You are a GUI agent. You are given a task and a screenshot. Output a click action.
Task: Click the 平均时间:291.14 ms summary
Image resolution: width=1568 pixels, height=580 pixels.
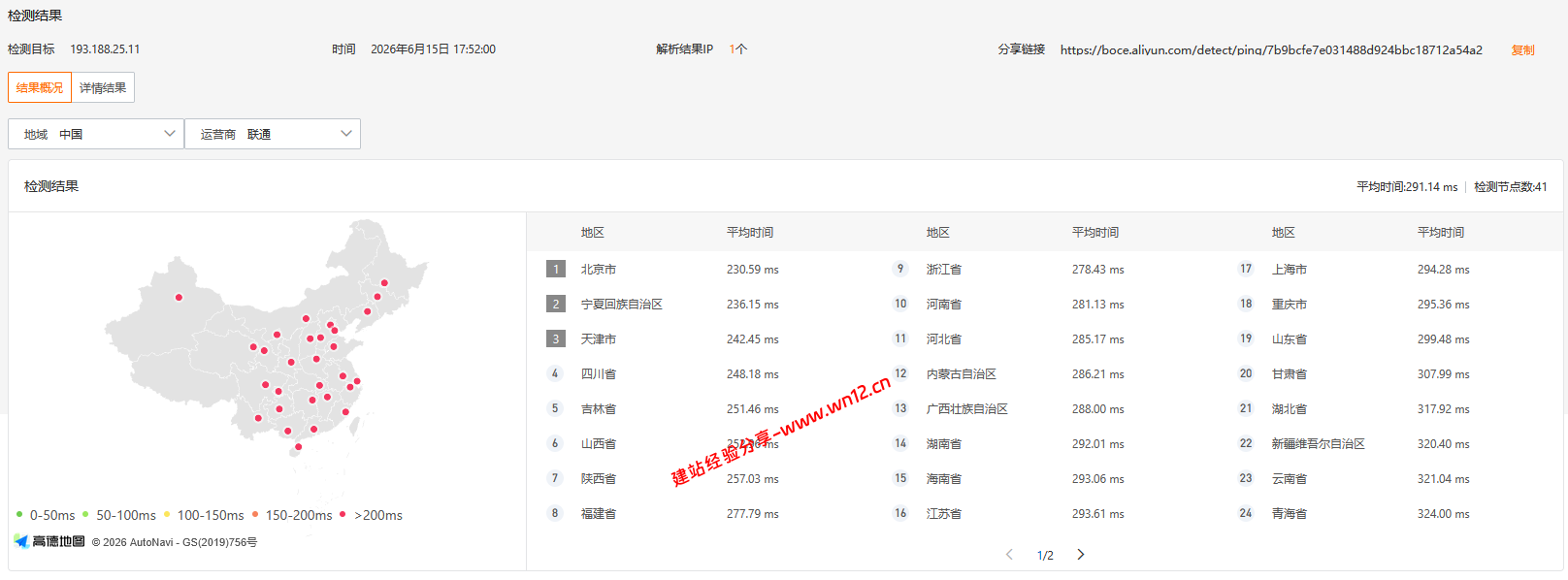pyautogui.click(x=1407, y=186)
